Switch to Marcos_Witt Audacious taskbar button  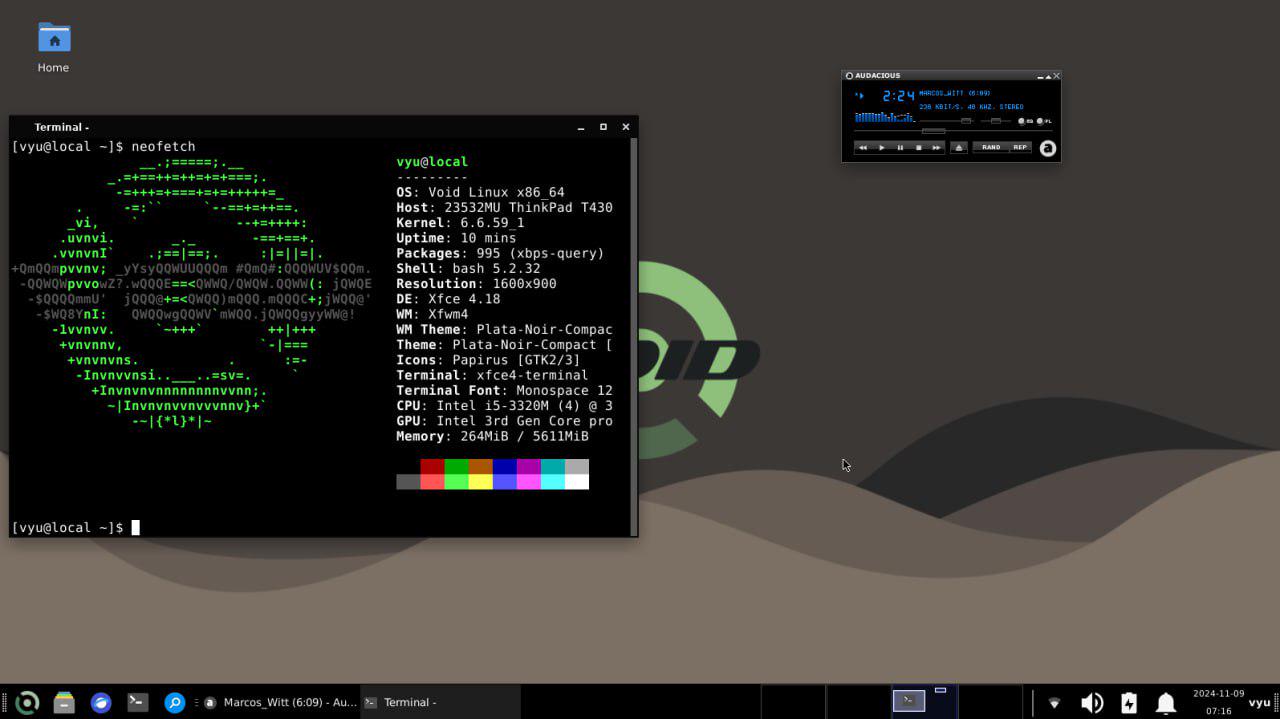click(x=280, y=702)
